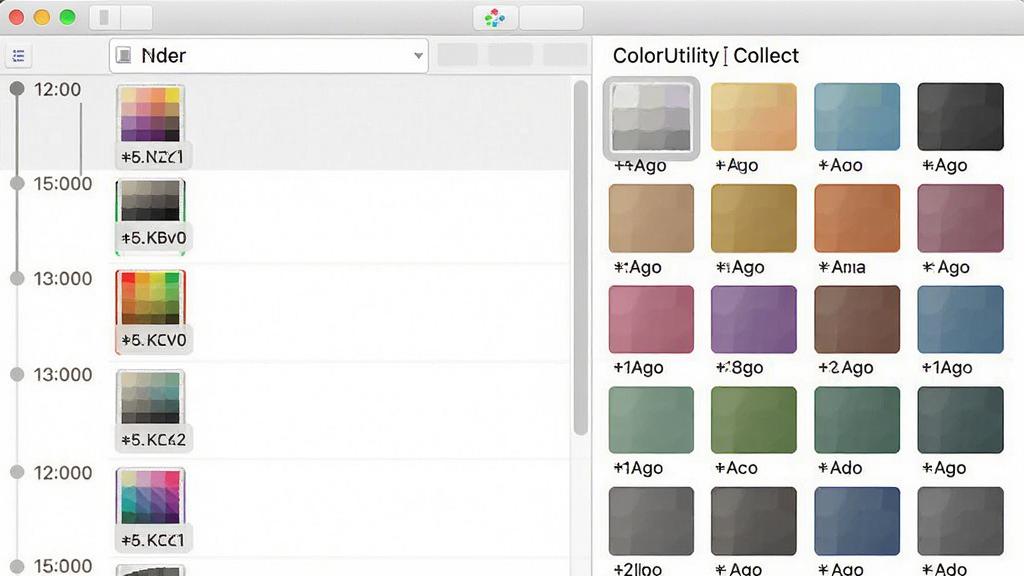Image resolution: width=1024 pixels, height=576 pixels.
Task: Click the list view icon in the sidebar header
Action: [x=18, y=56]
